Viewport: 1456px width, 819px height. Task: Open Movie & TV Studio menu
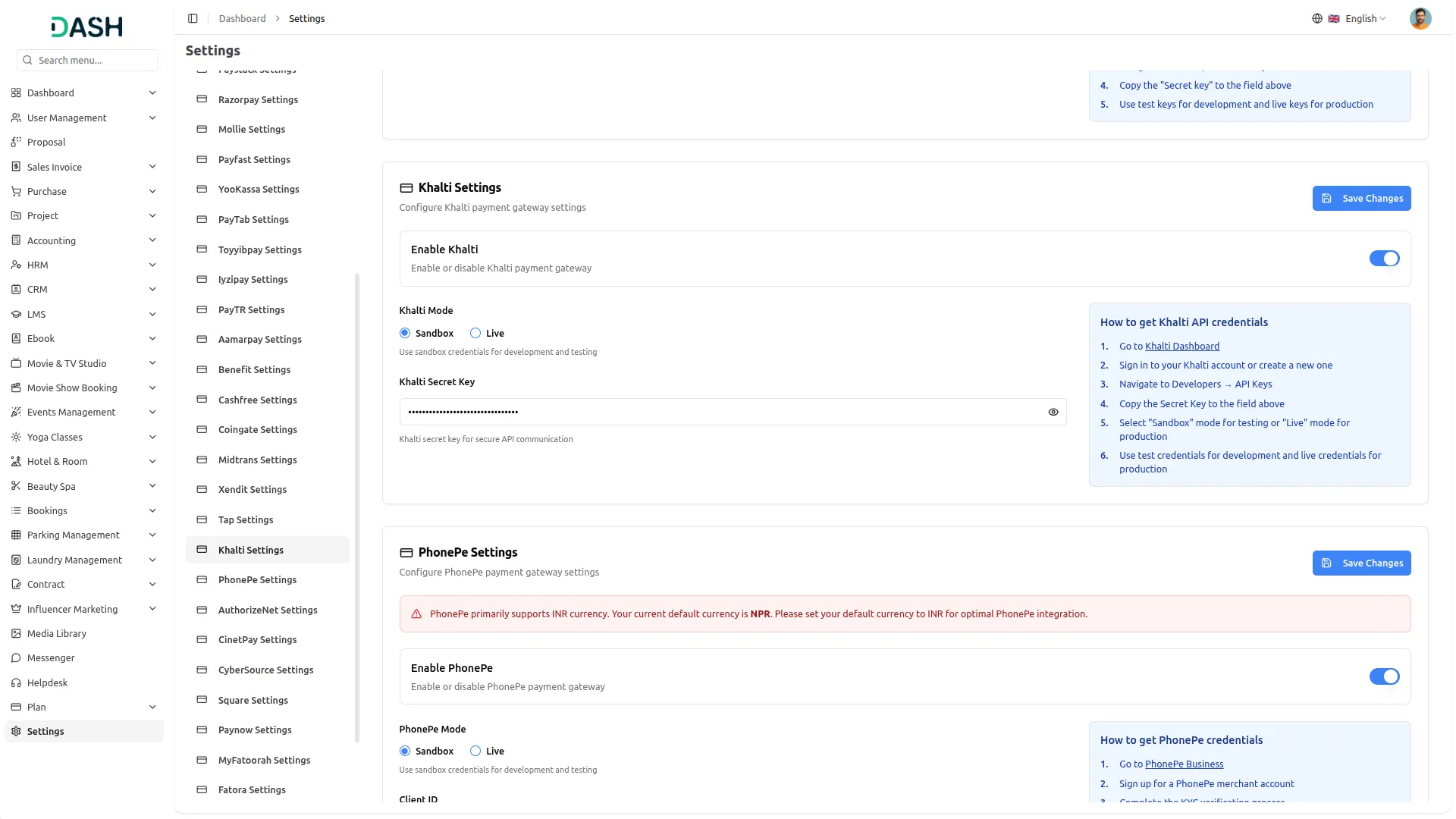[84, 363]
